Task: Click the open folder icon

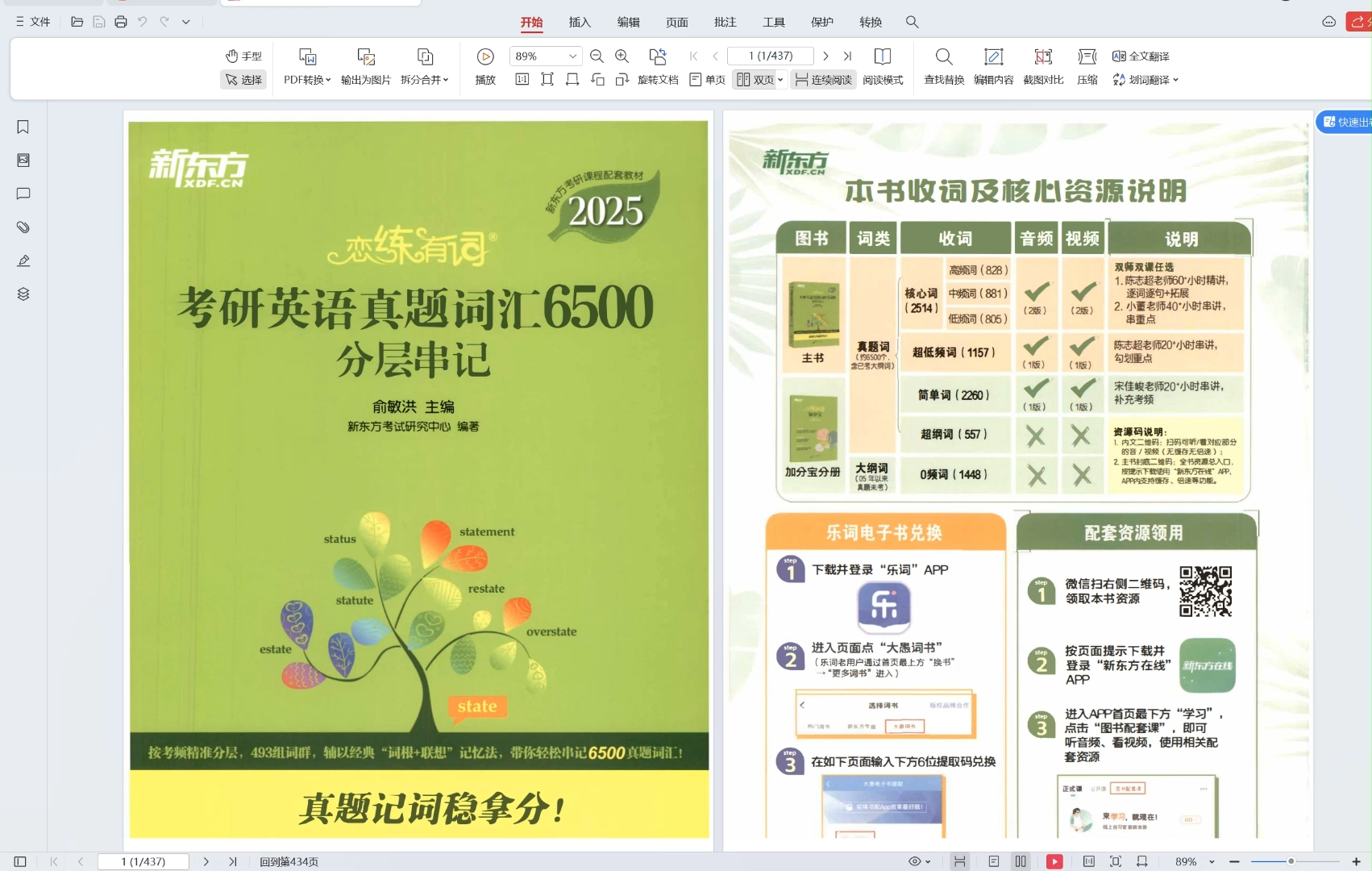Action: (x=77, y=22)
